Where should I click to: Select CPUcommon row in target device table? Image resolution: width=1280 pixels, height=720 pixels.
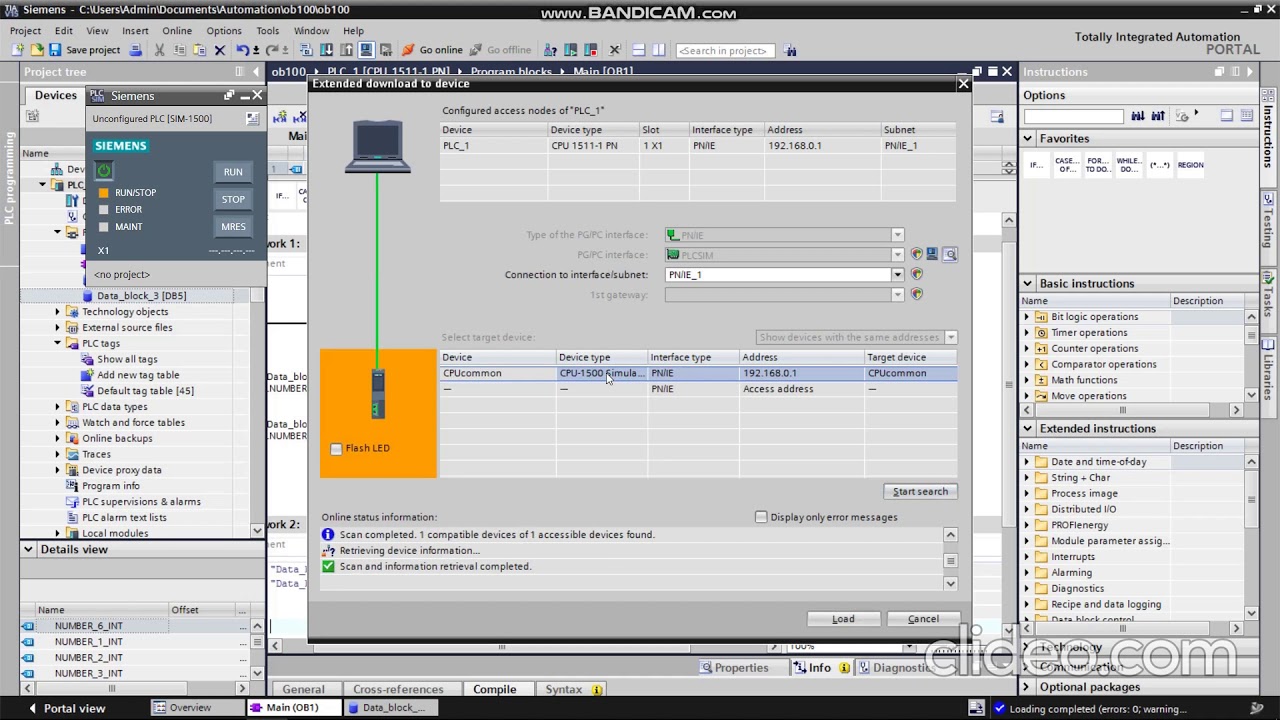[698, 373]
